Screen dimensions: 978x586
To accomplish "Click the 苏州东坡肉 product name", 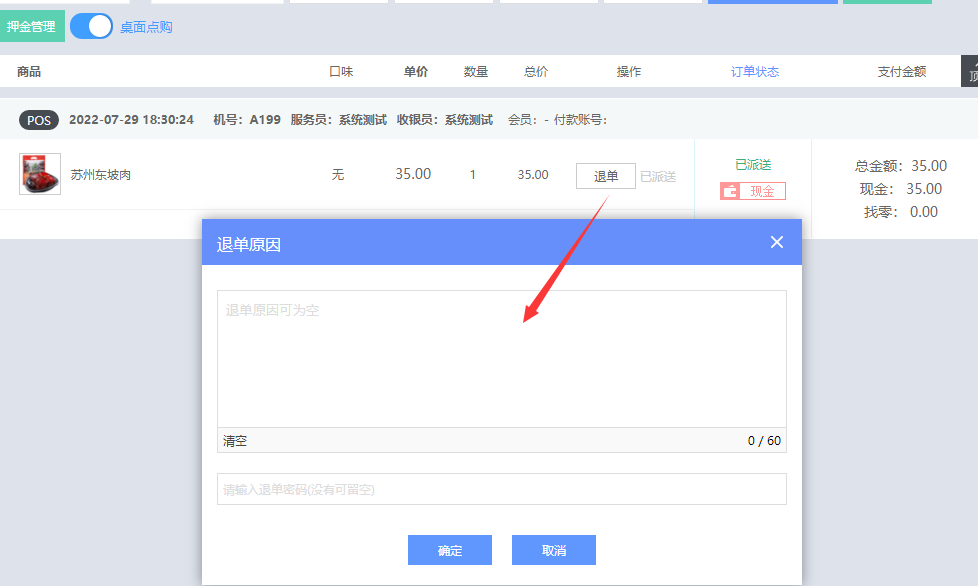I will click(100, 175).
